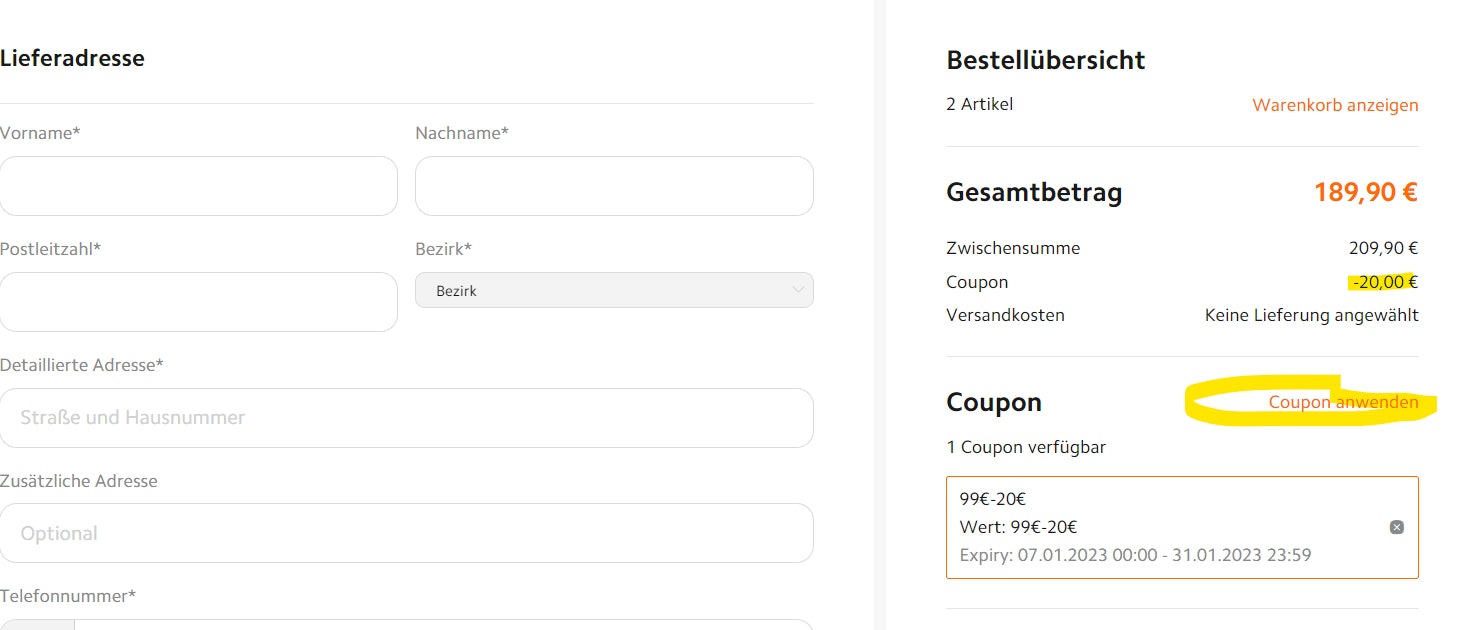The height and width of the screenshot is (630, 1457).
Task: Open Warenkorb anzeigen link
Action: coord(1334,105)
